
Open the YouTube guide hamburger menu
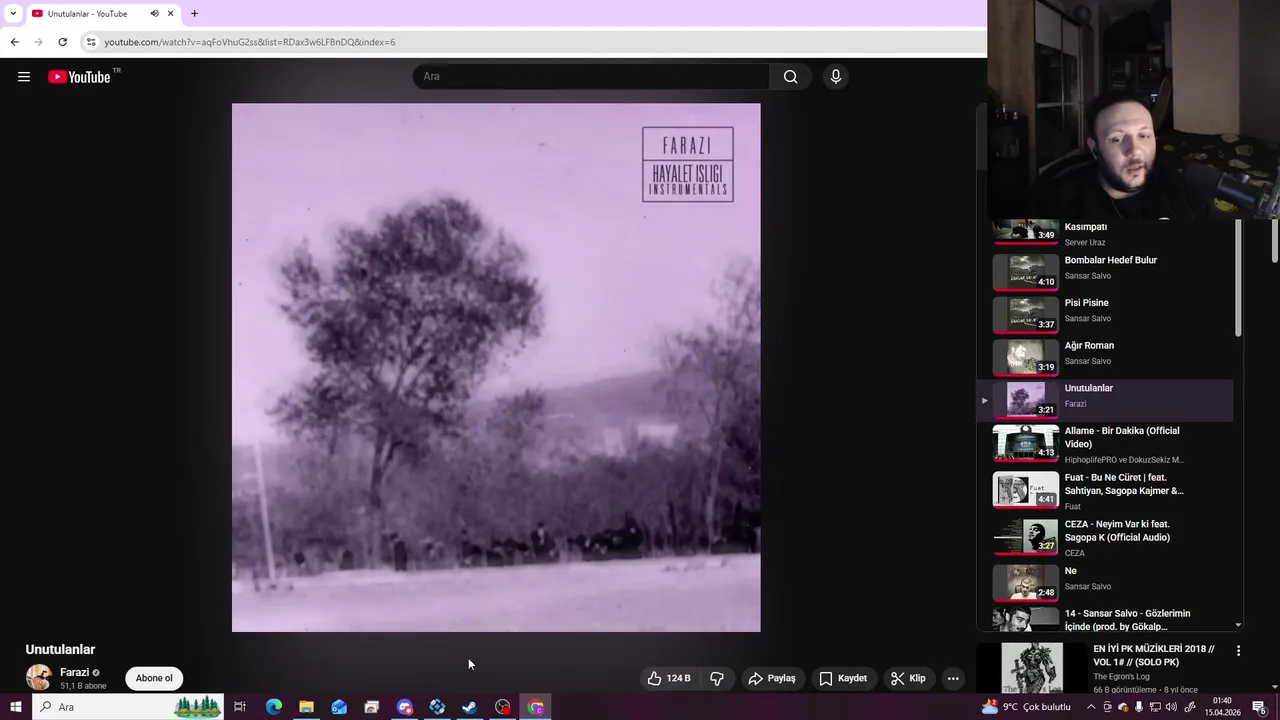(24, 77)
